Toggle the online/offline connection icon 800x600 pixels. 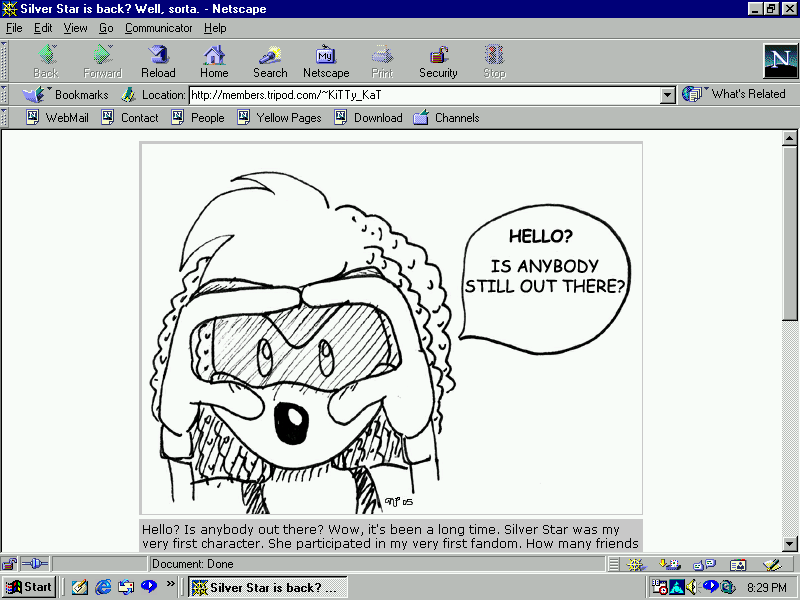pyautogui.click(x=35, y=564)
